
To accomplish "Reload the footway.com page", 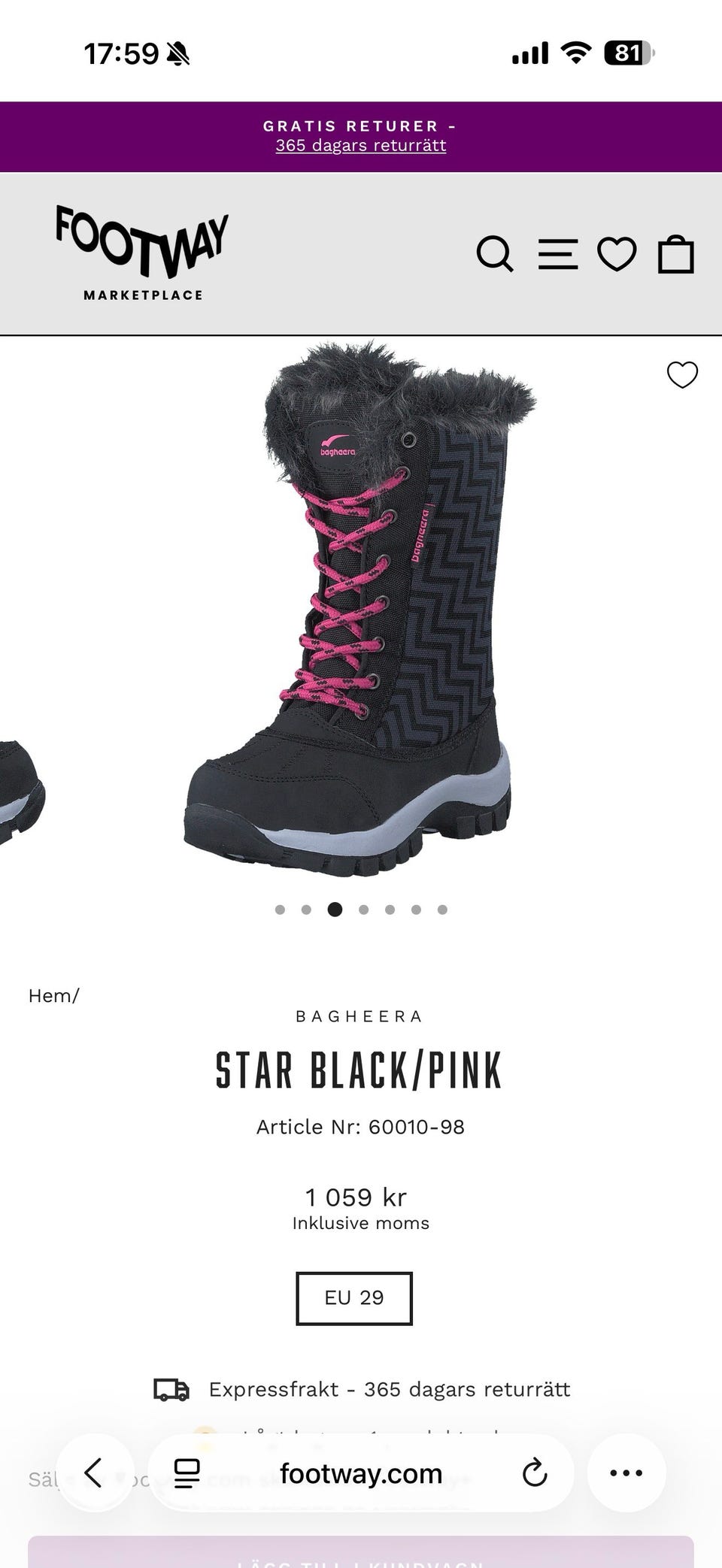I will pos(534,1473).
